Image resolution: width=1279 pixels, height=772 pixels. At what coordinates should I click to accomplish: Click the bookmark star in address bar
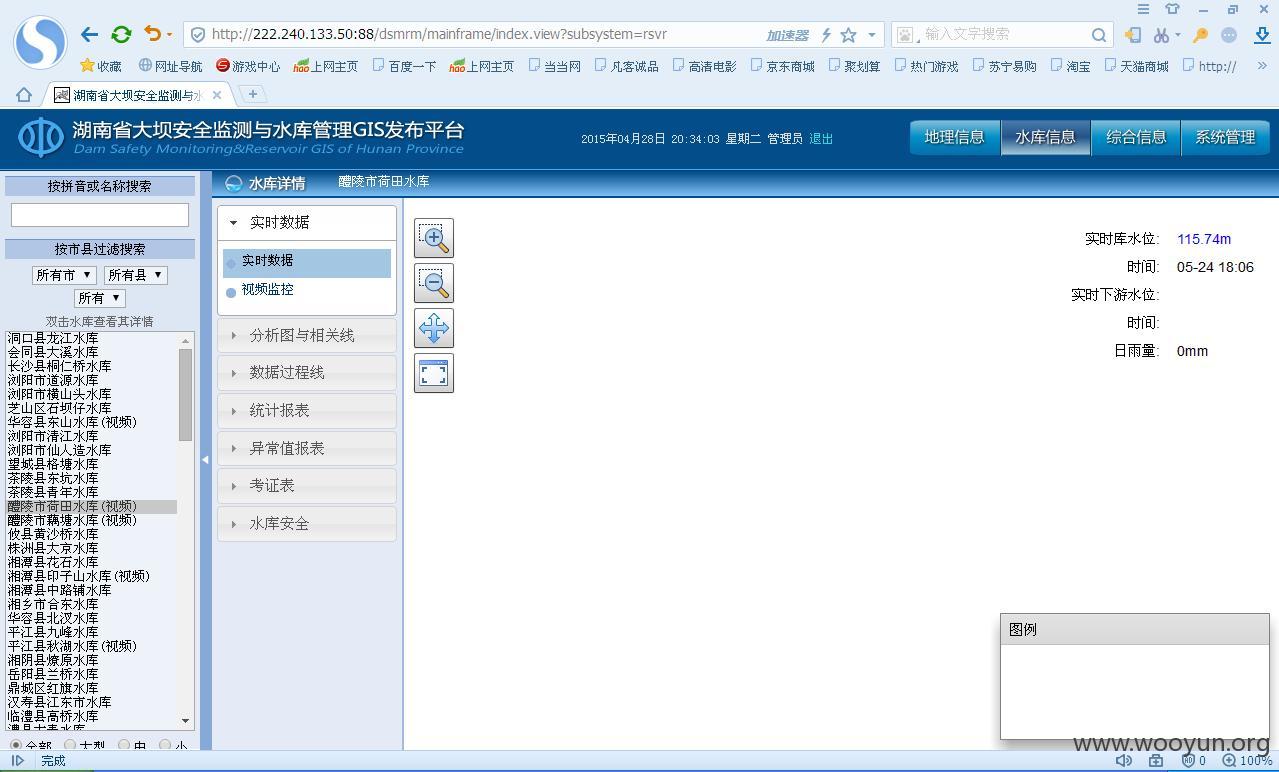[x=848, y=35]
